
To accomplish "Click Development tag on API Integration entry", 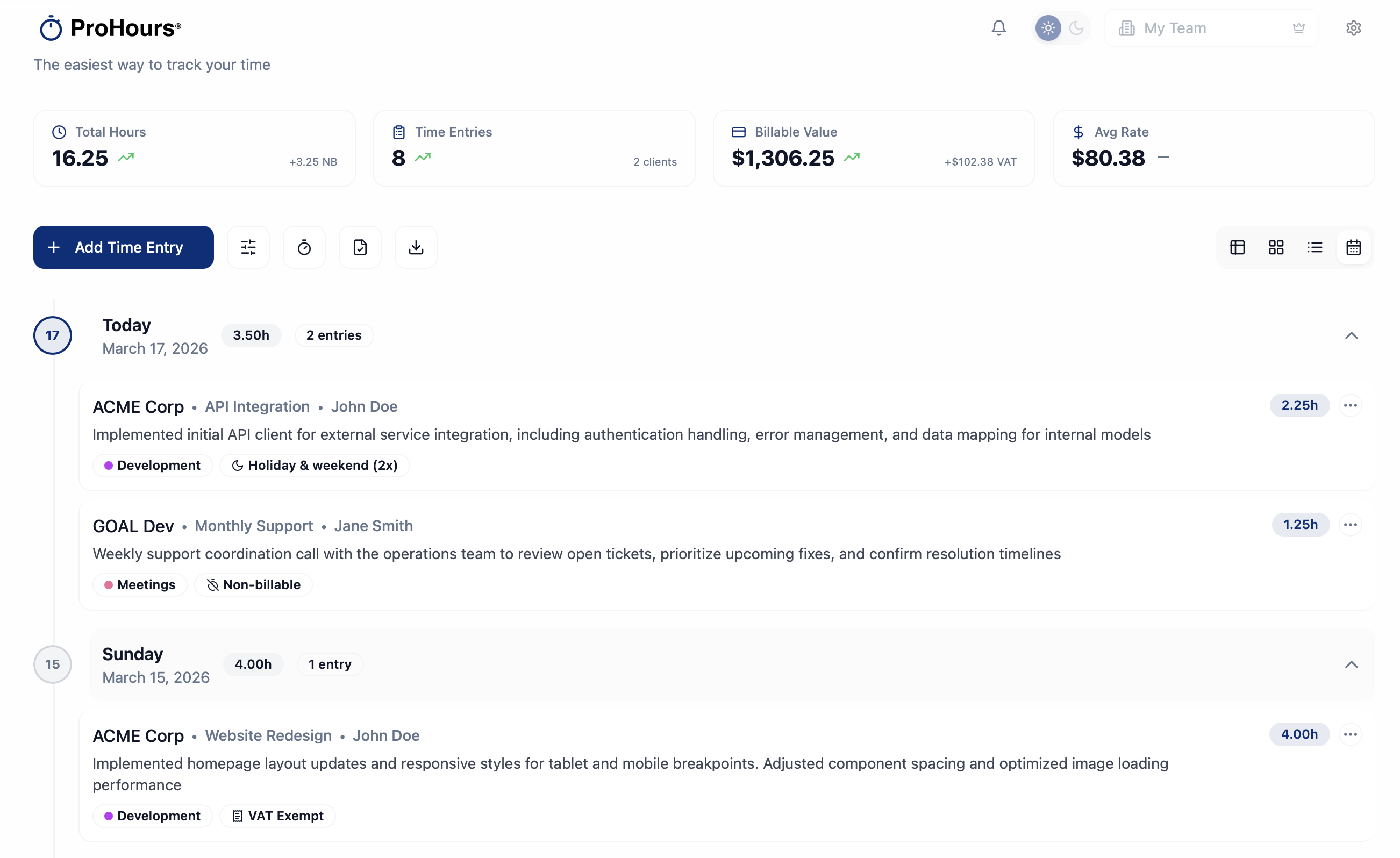I will [152, 466].
